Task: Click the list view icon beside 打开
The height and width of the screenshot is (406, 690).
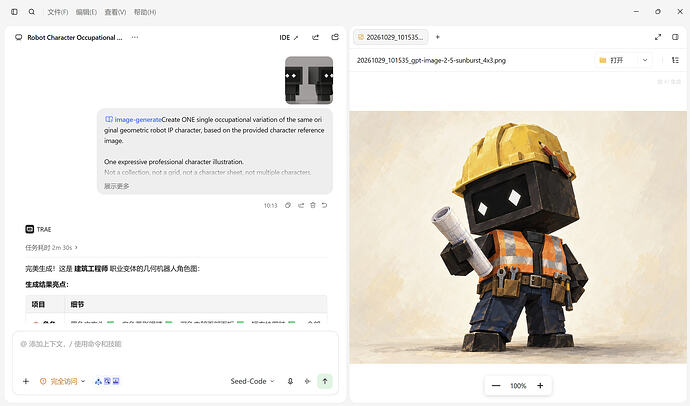Action: [x=675, y=60]
